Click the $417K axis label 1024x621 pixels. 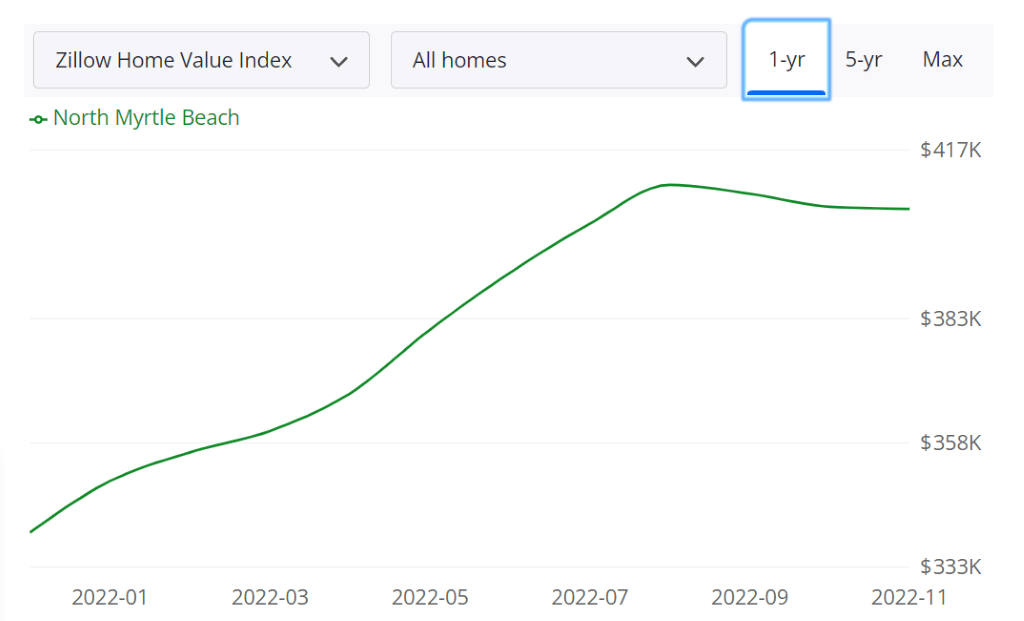950,150
